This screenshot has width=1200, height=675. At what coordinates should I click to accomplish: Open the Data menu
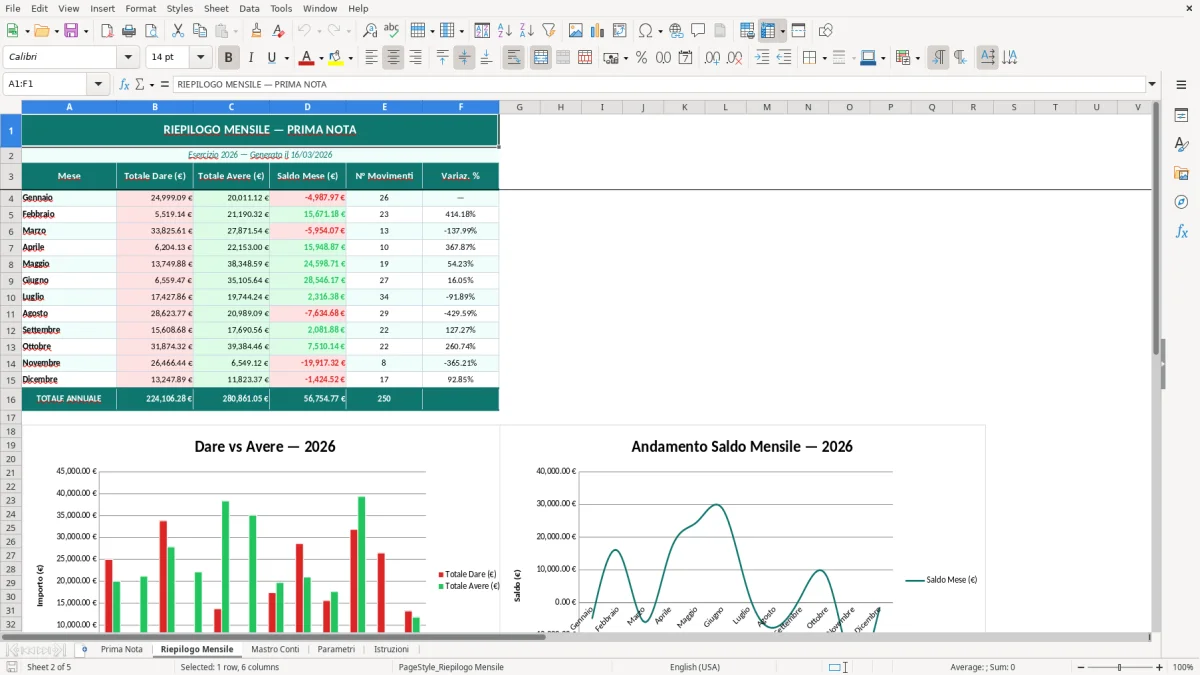coord(249,8)
